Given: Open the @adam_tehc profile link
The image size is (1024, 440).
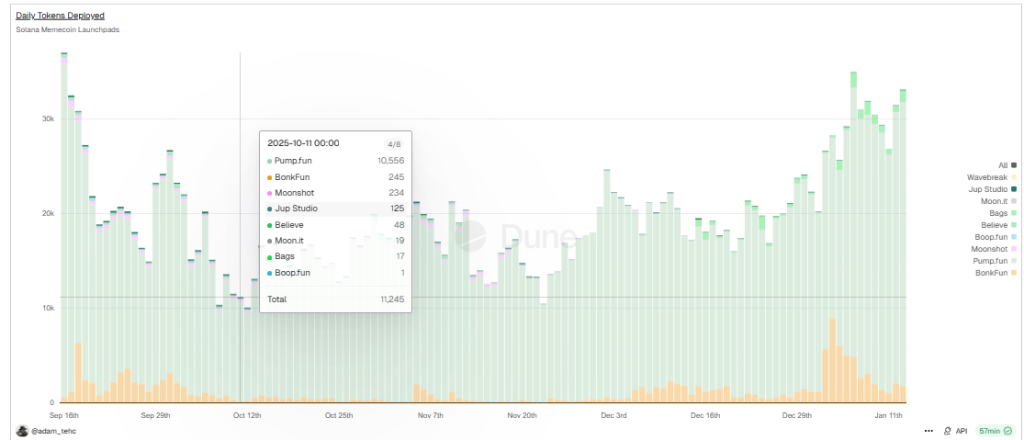Looking at the screenshot, I should 53,430.
